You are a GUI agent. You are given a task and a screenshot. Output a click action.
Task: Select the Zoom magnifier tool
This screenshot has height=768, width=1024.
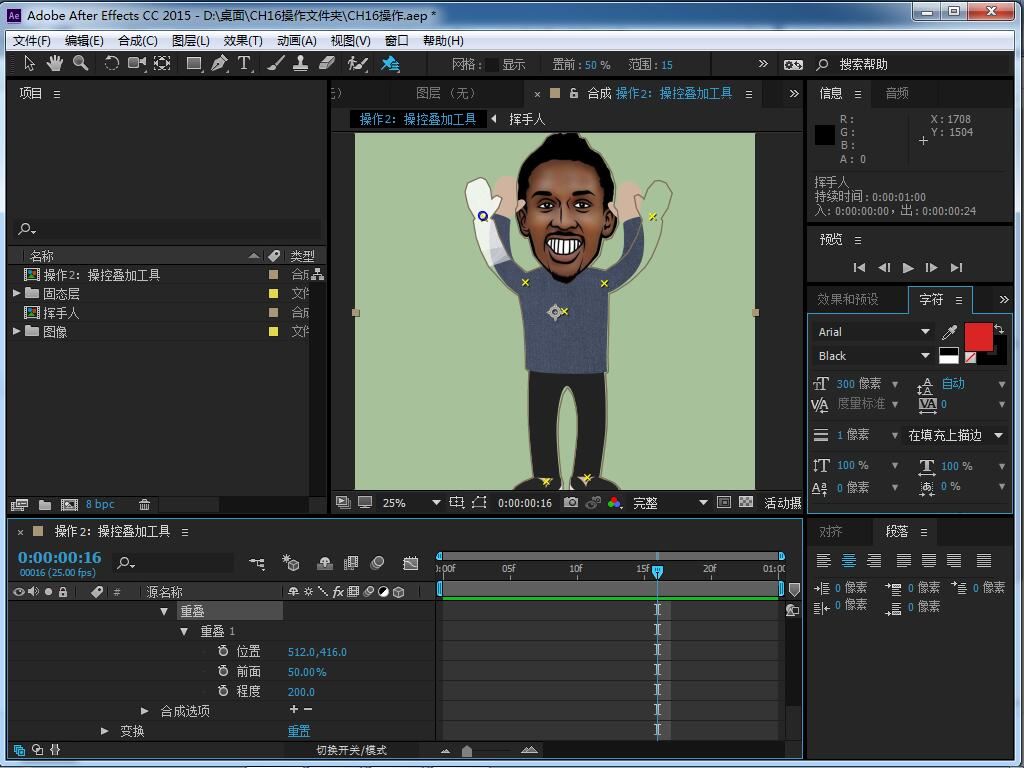coord(80,63)
